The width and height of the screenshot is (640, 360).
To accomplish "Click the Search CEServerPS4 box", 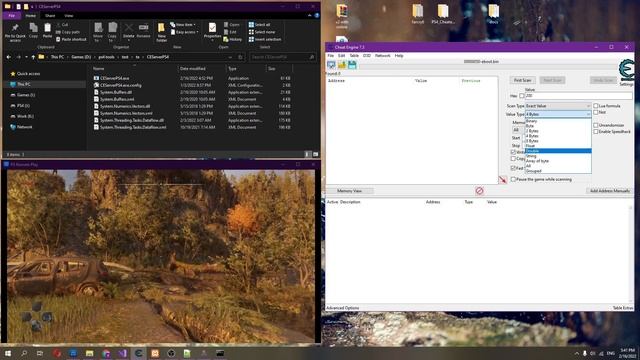I will 282,57.
